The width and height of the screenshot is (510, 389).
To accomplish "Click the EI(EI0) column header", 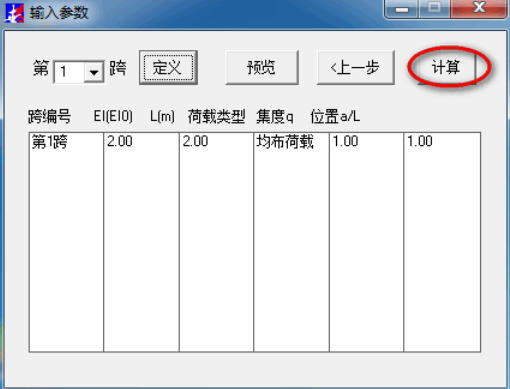I will click(x=113, y=117).
